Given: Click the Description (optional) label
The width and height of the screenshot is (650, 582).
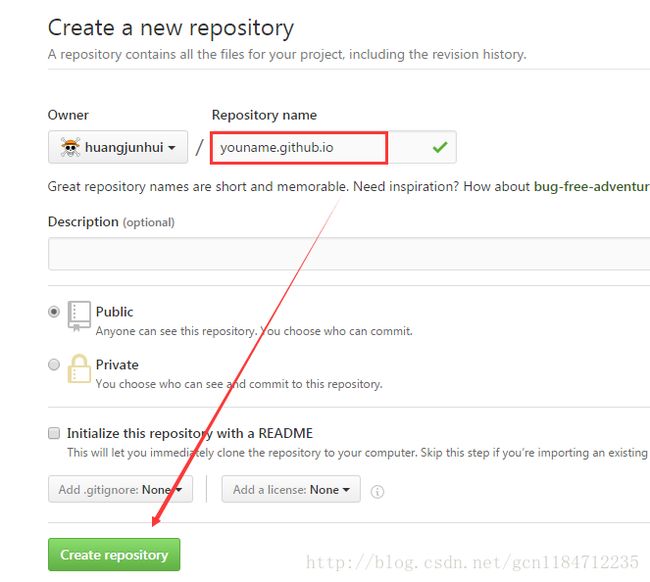Looking at the screenshot, I should (x=110, y=221).
